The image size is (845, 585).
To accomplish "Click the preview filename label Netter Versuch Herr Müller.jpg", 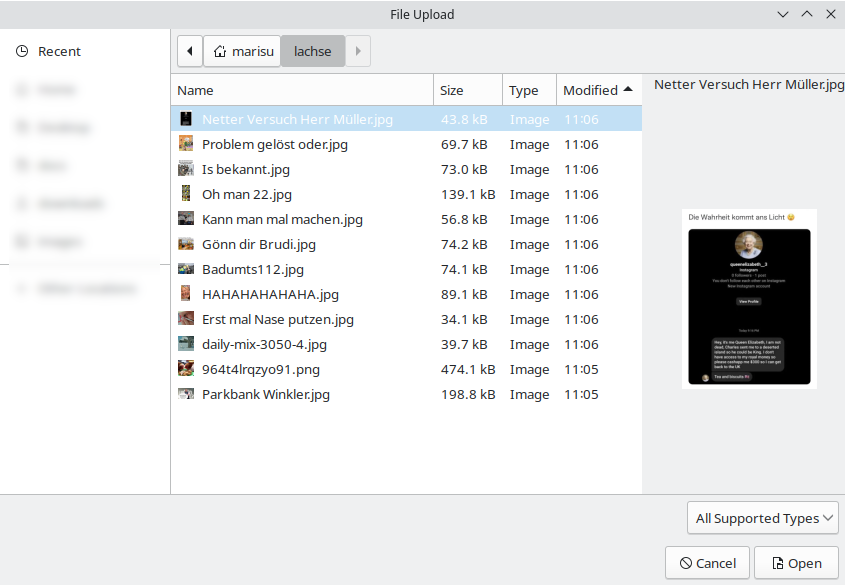I will pos(749,85).
